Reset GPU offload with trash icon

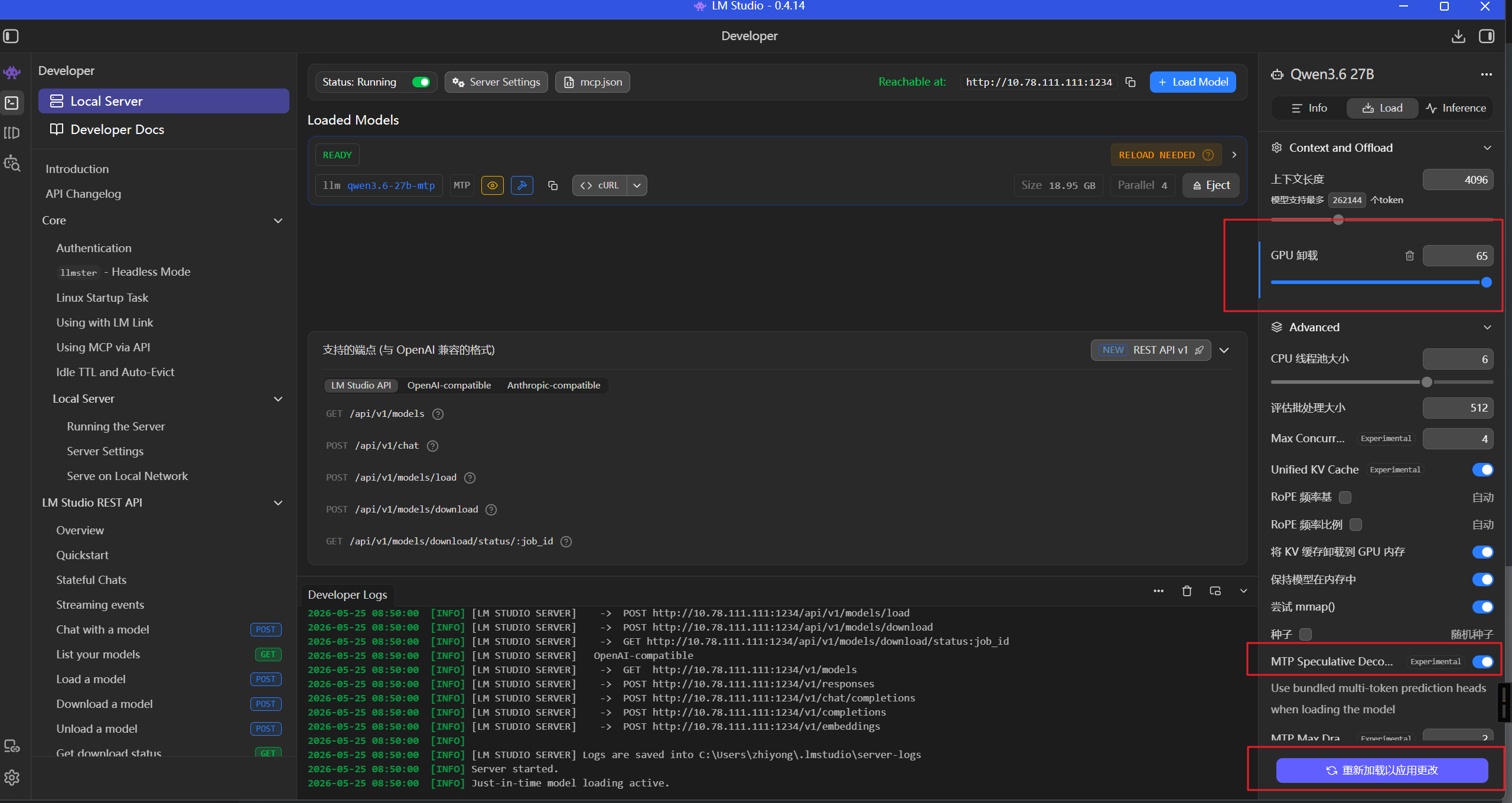1410,256
